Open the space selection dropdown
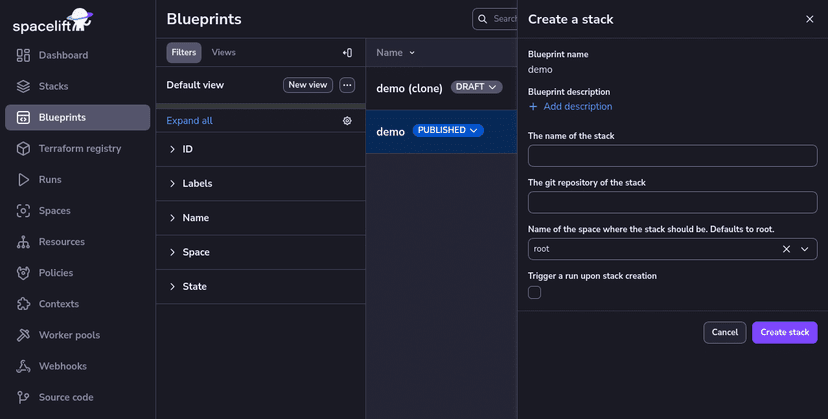Screen dimensions: 828x419 click(805, 249)
